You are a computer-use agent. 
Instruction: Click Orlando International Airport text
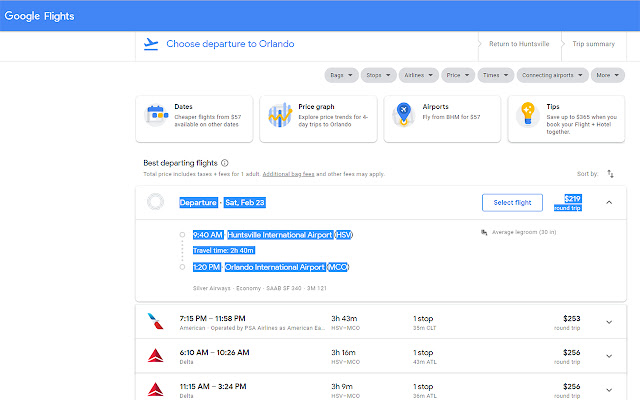pyautogui.click(x=275, y=267)
